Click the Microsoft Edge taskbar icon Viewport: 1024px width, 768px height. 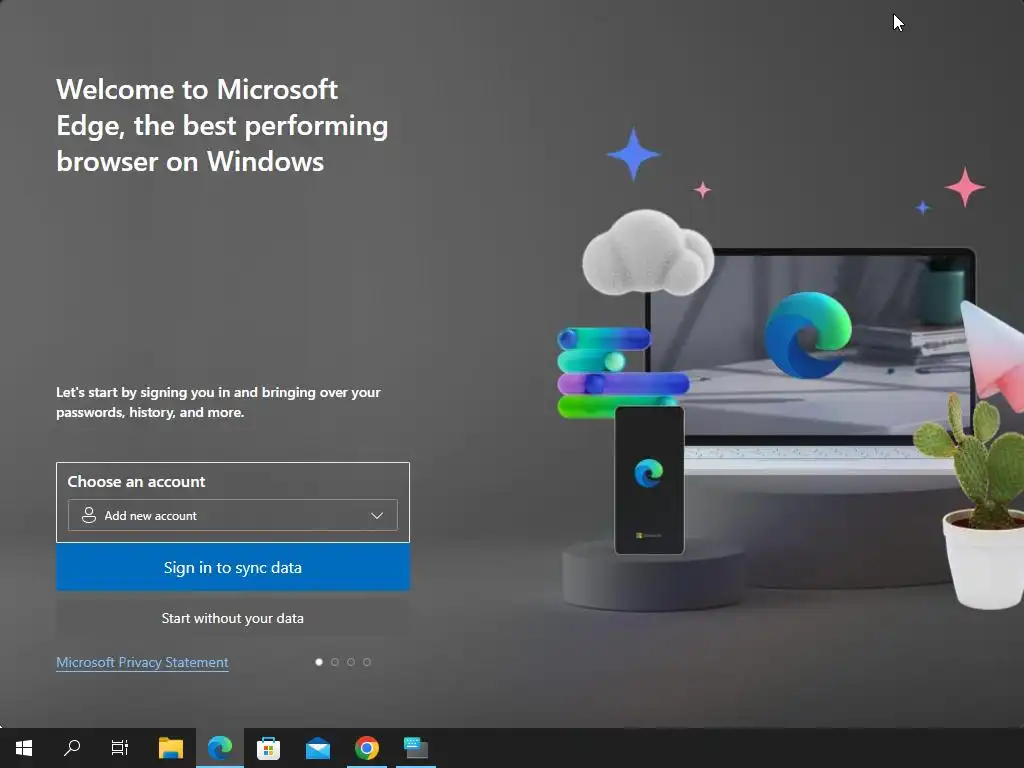[x=220, y=748]
